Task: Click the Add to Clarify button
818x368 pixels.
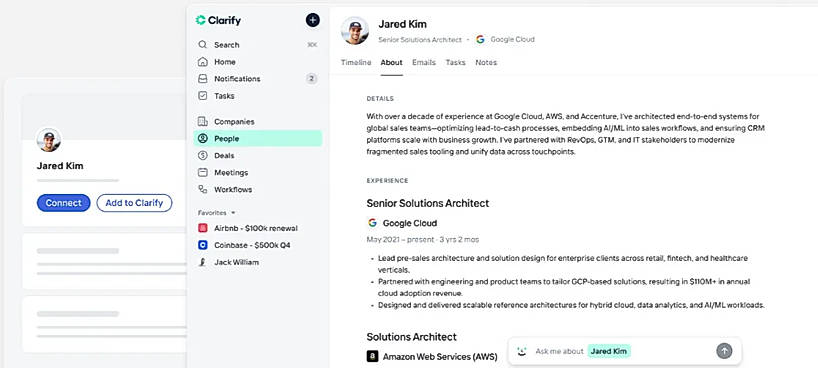Action: (134, 203)
